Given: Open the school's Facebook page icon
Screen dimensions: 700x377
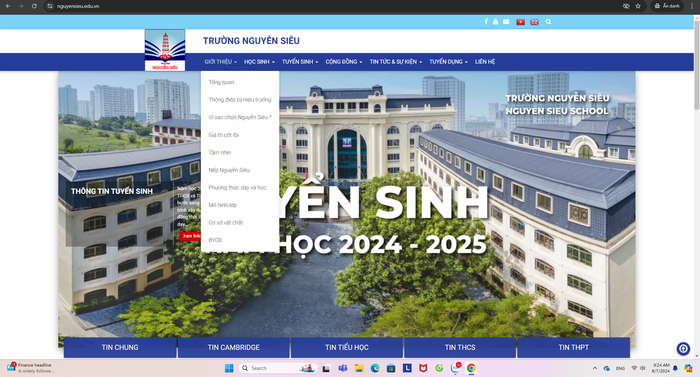Looking at the screenshot, I should 486,21.
